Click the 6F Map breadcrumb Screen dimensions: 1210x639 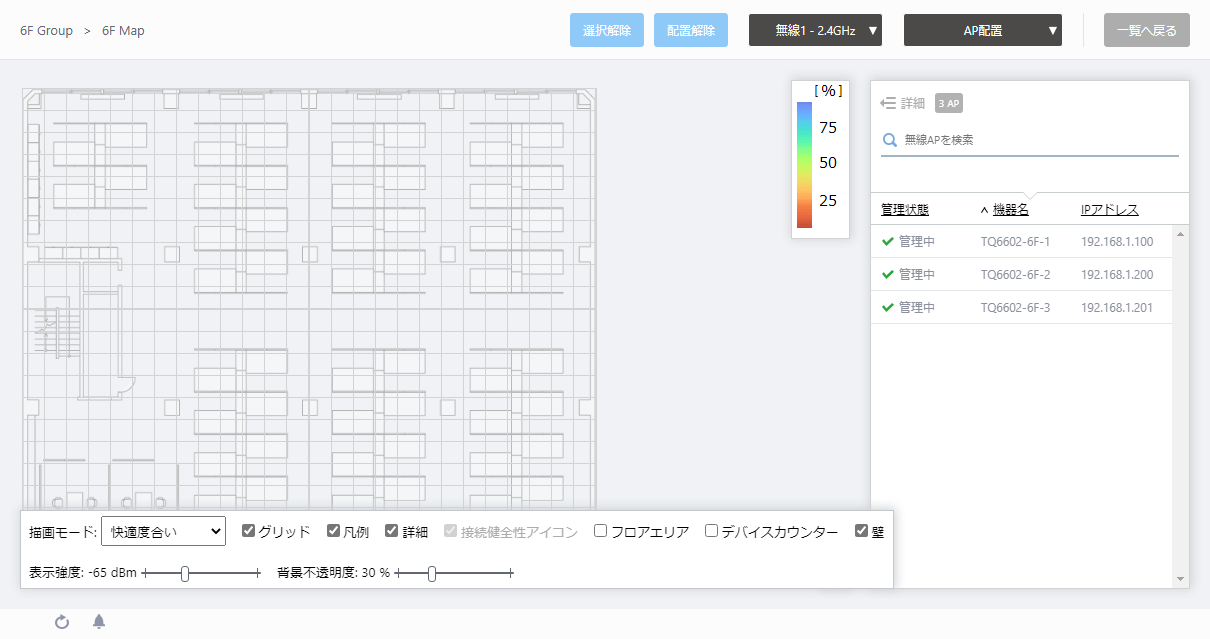click(x=123, y=31)
